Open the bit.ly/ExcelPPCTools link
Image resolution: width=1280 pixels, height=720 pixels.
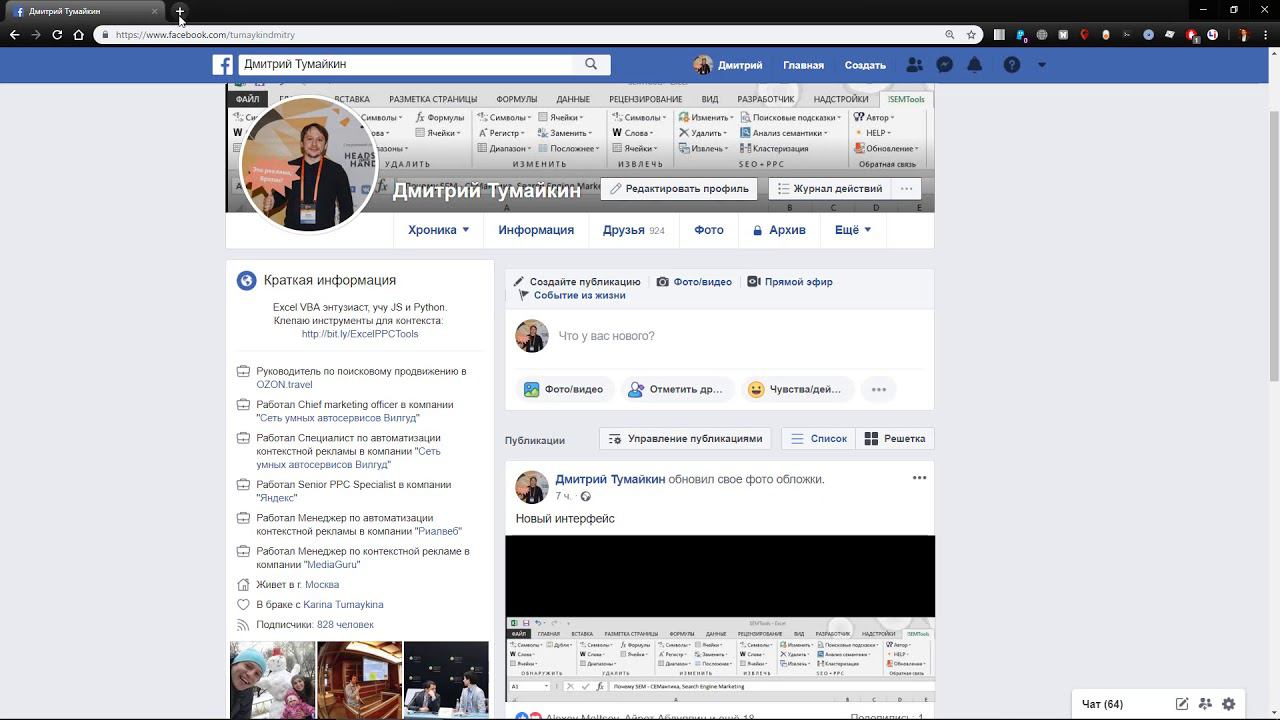pos(360,334)
